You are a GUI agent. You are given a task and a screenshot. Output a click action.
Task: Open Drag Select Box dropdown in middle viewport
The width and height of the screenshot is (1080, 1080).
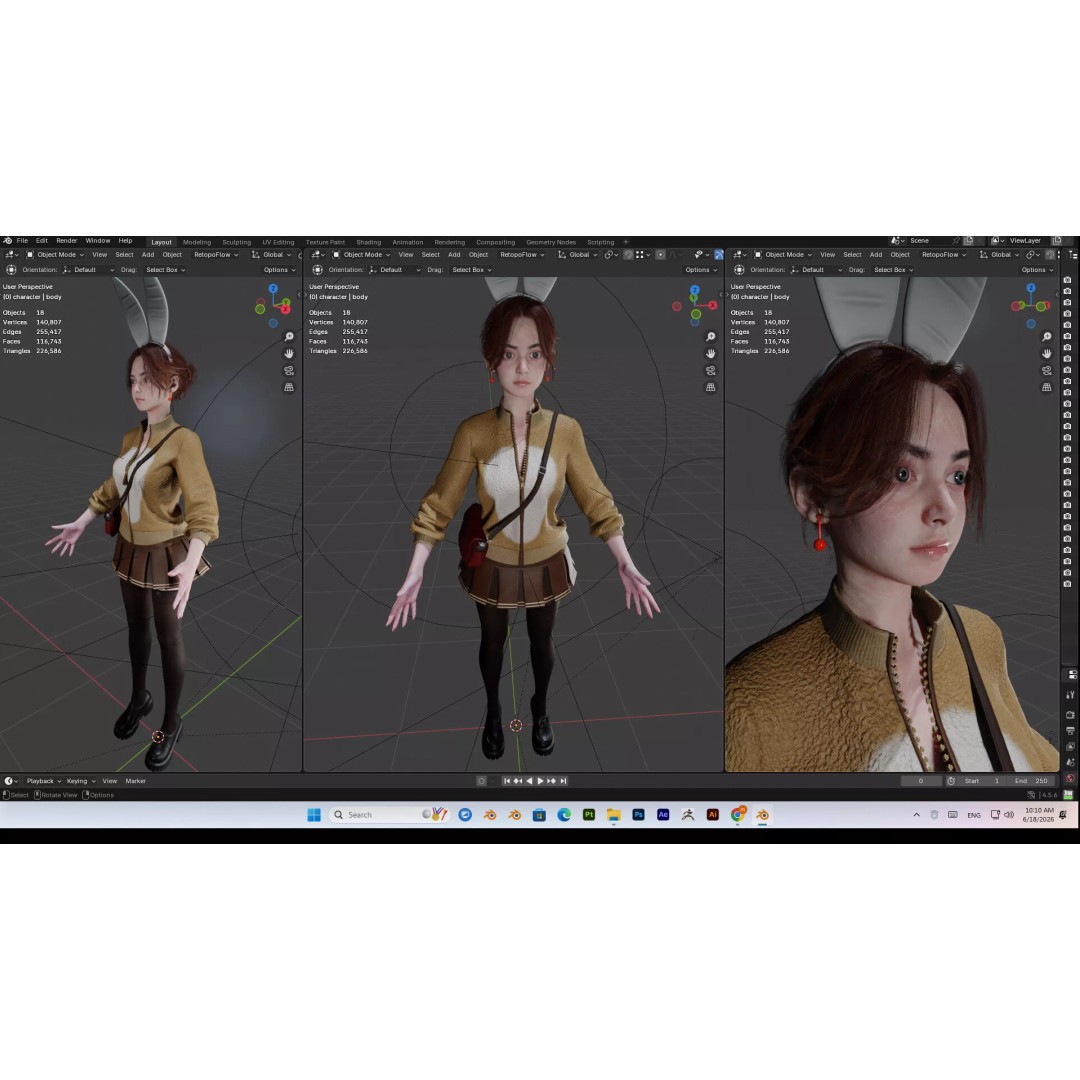pos(472,270)
